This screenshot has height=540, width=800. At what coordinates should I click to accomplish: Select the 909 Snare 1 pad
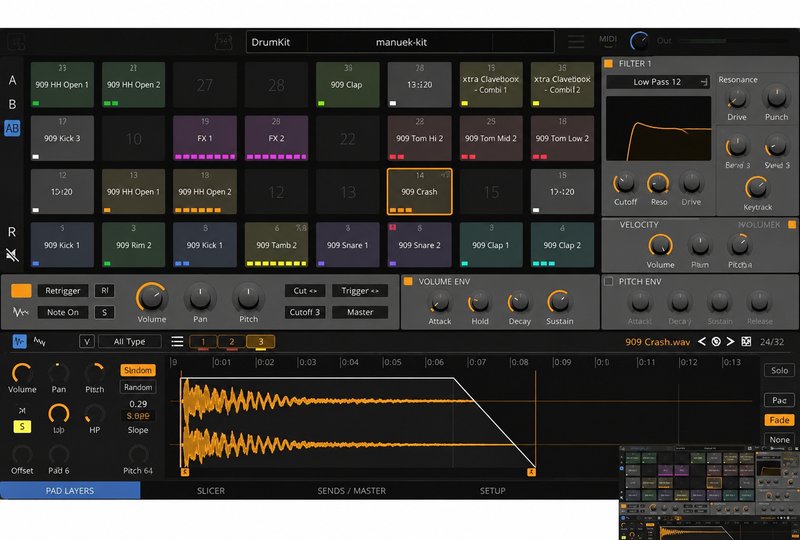point(347,245)
